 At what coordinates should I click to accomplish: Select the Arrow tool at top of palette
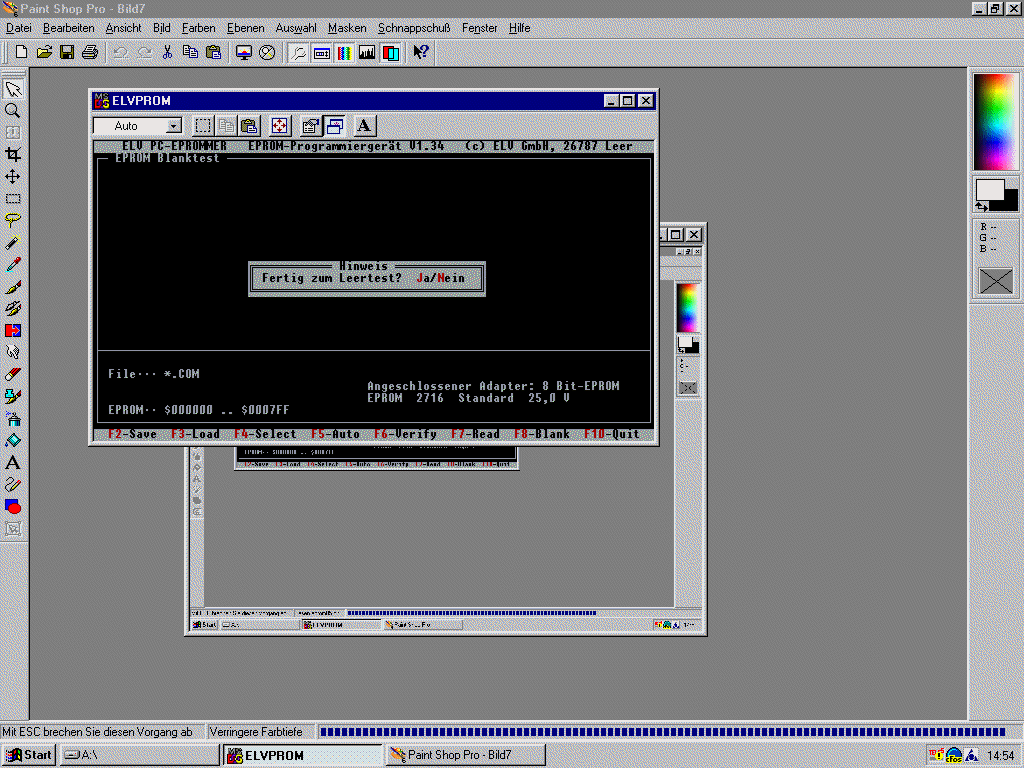coord(12,88)
